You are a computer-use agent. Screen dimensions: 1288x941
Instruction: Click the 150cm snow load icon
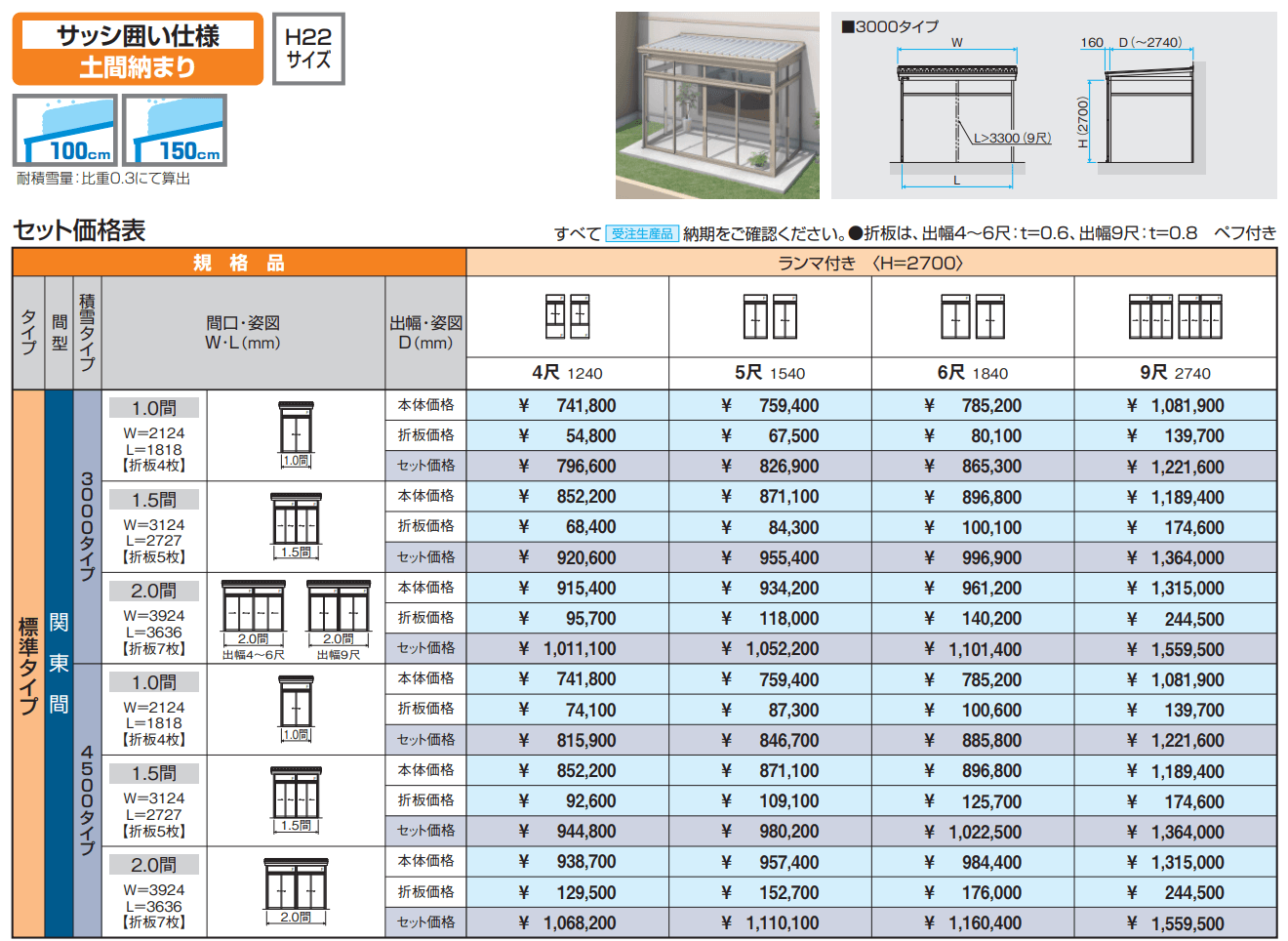point(175,130)
